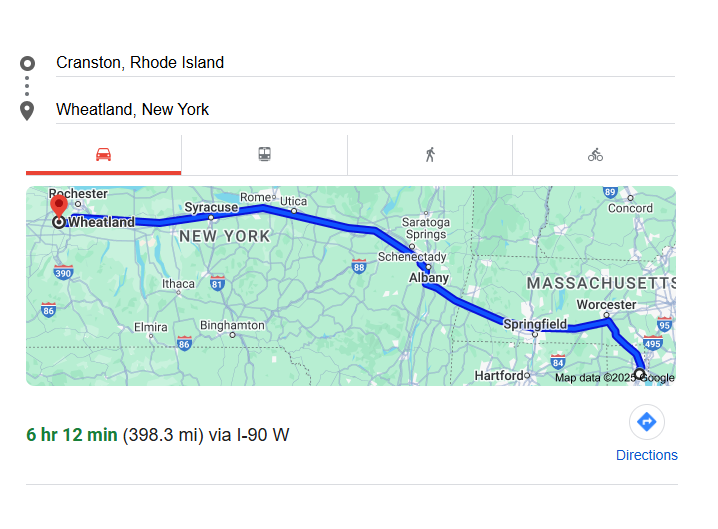Click the route start point circle on map
The width and height of the screenshot is (718, 529).
(x=640, y=375)
